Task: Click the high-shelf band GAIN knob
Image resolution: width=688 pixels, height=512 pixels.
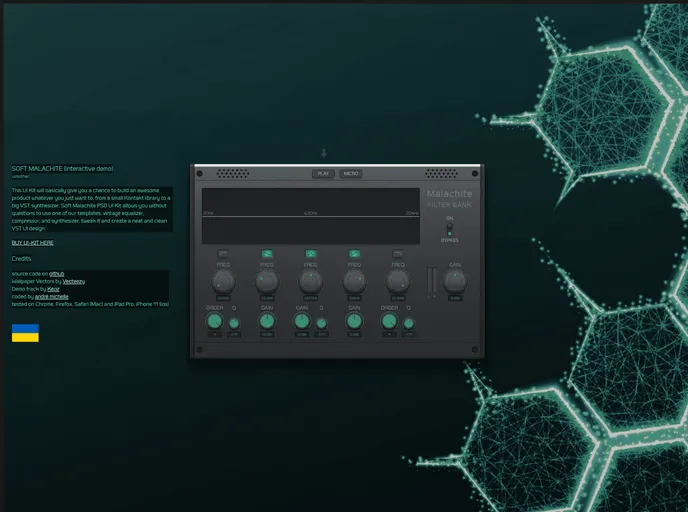Action: point(354,321)
